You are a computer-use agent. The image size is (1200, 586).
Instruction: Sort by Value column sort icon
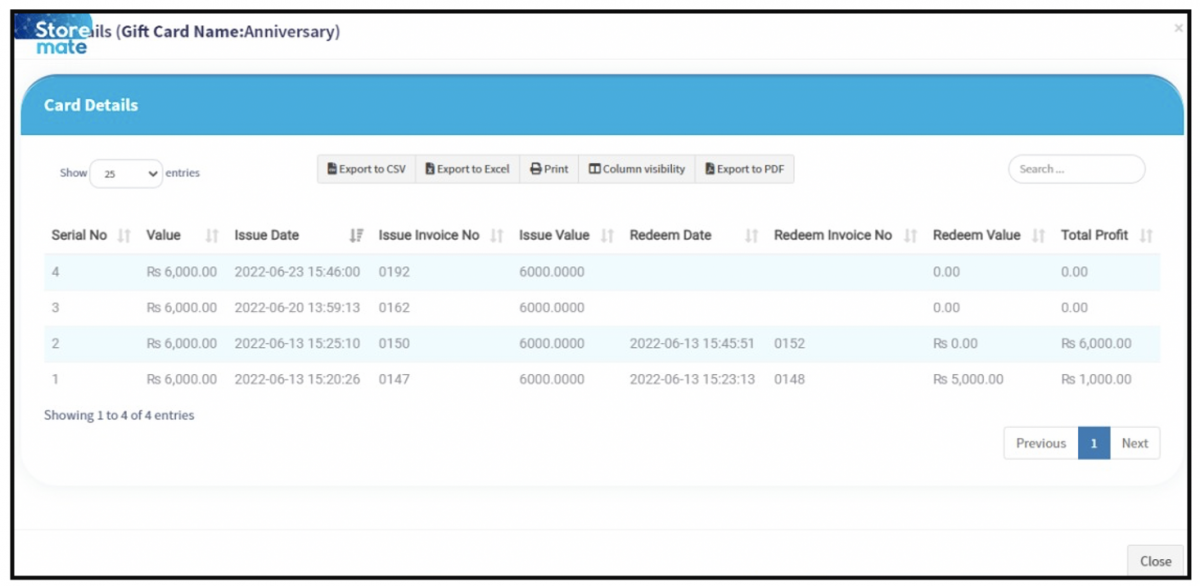pyautogui.click(x=212, y=236)
